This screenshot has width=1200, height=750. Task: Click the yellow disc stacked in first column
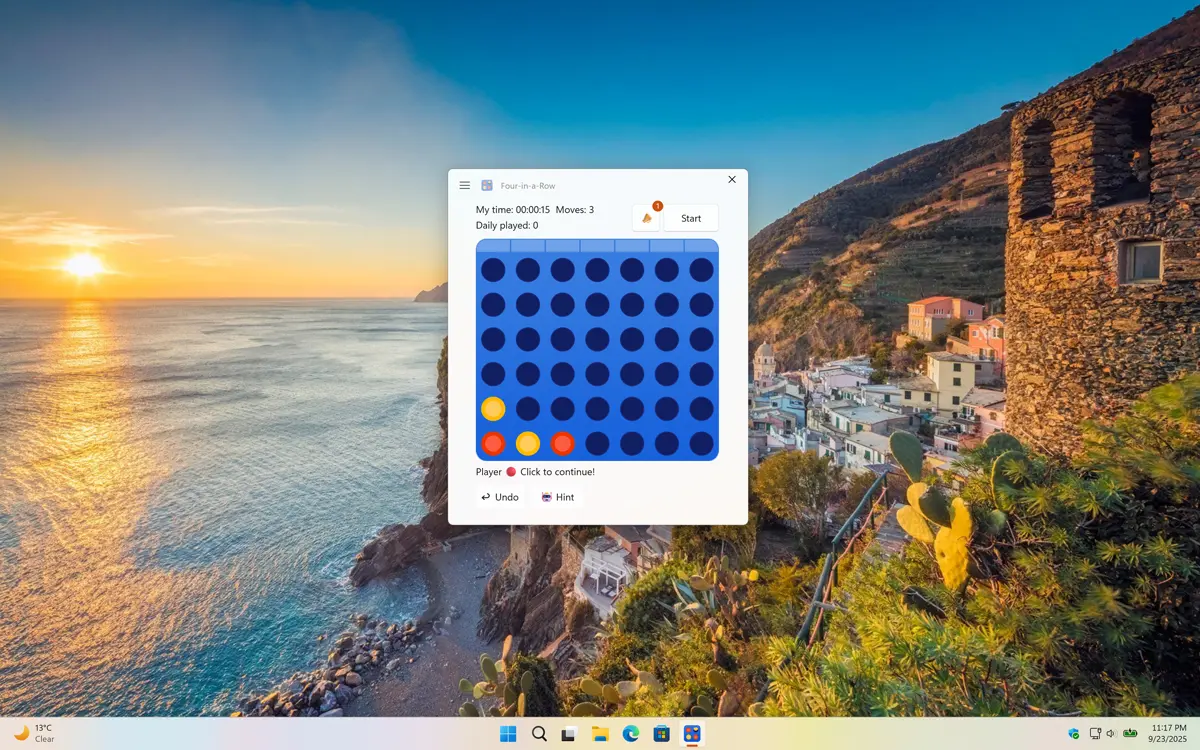click(493, 408)
